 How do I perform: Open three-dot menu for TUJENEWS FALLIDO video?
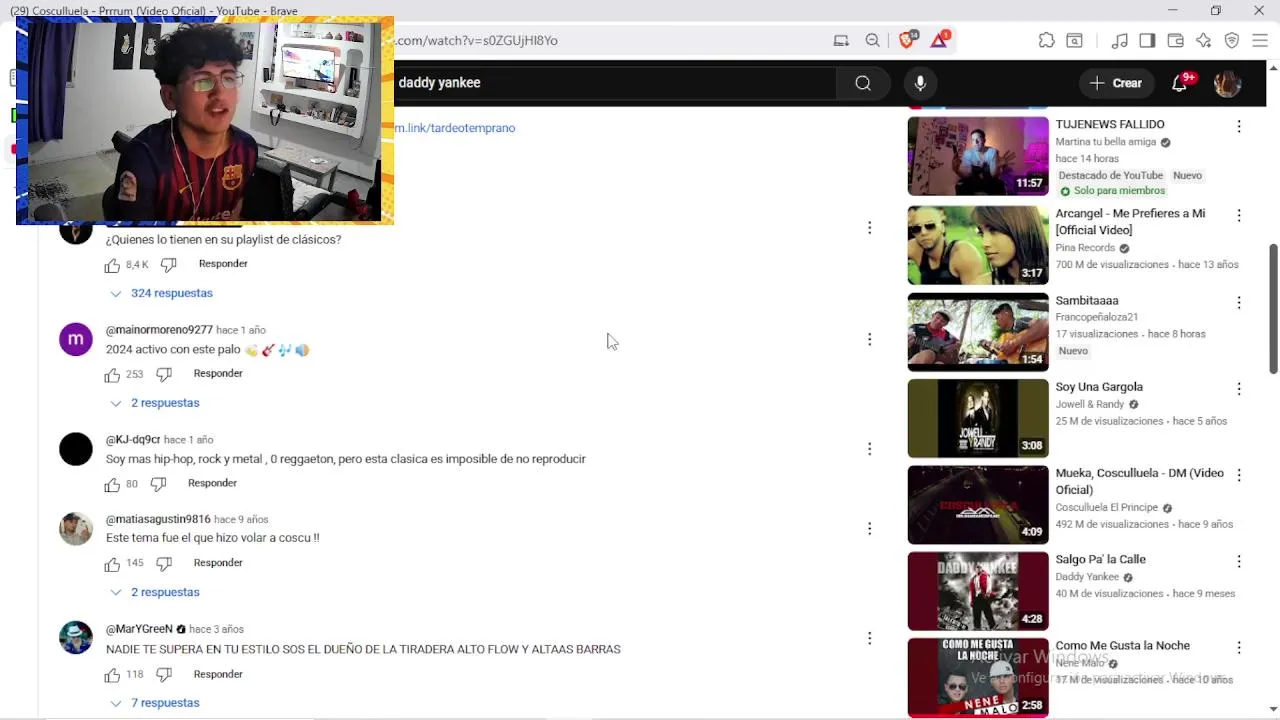point(1239,126)
